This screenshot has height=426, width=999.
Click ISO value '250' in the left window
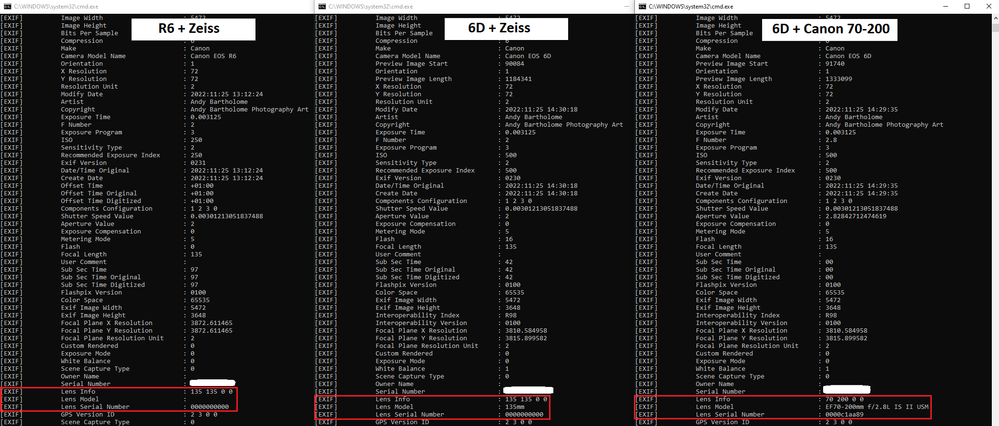click(196, 140)
